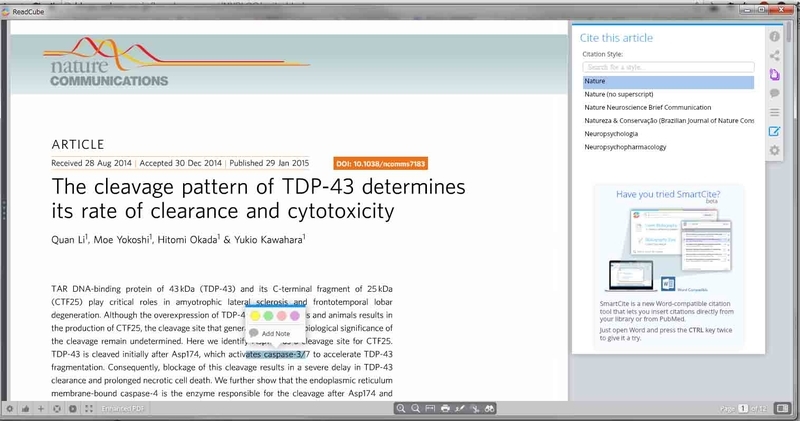Click the fit-to-width icon

point(431,408)
